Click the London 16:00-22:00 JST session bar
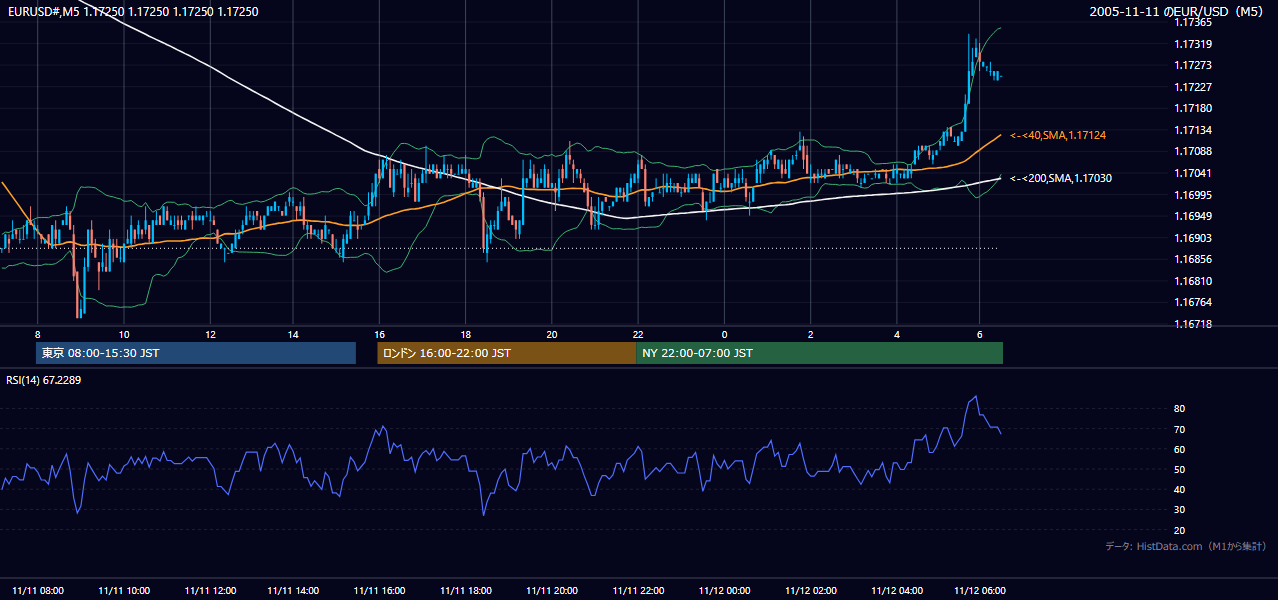 click(x=506, y=353)
